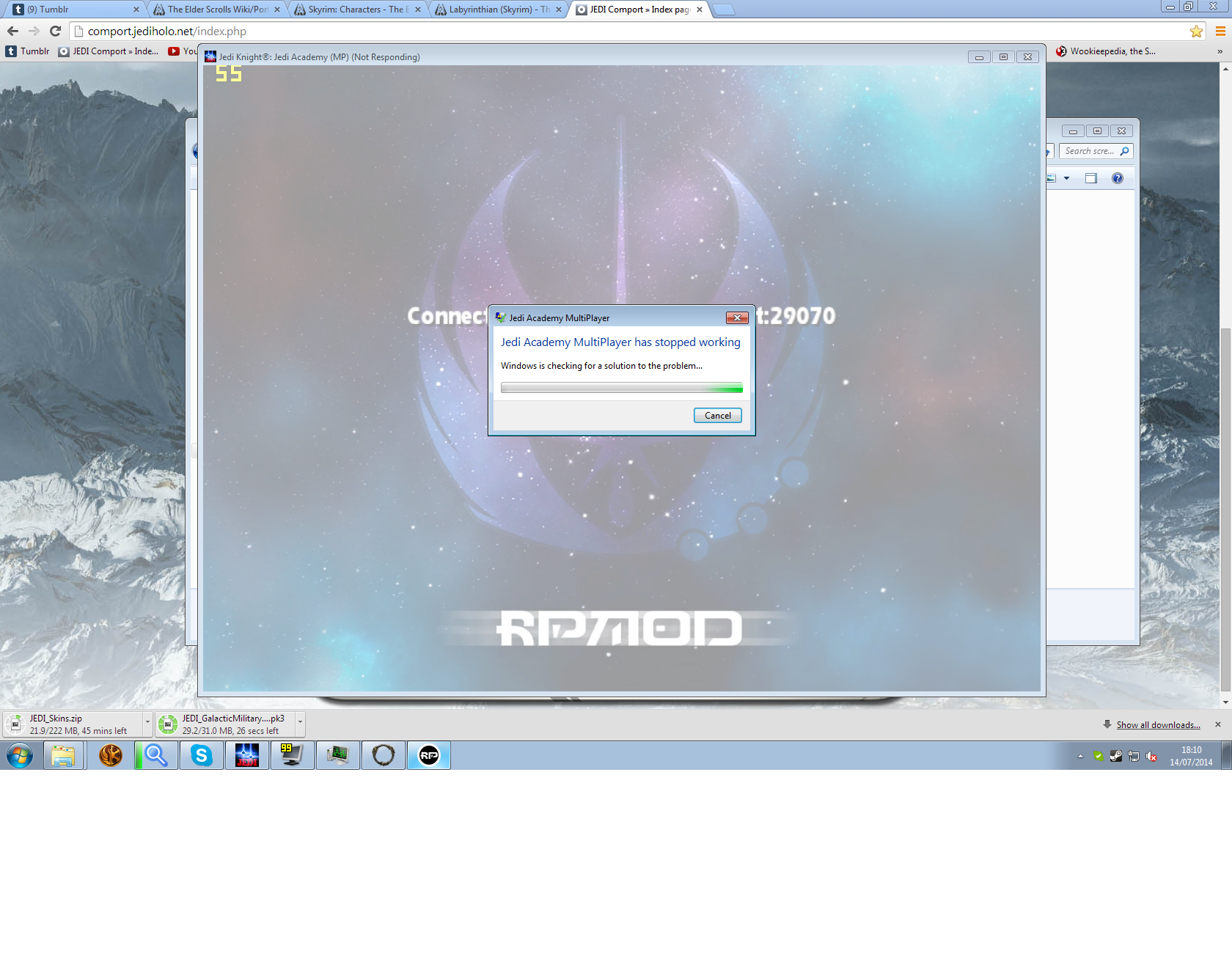1232x959 pixels.
Task: Click the Steam tray icon
Action: pyautogui.click(x=1115, y=756)
